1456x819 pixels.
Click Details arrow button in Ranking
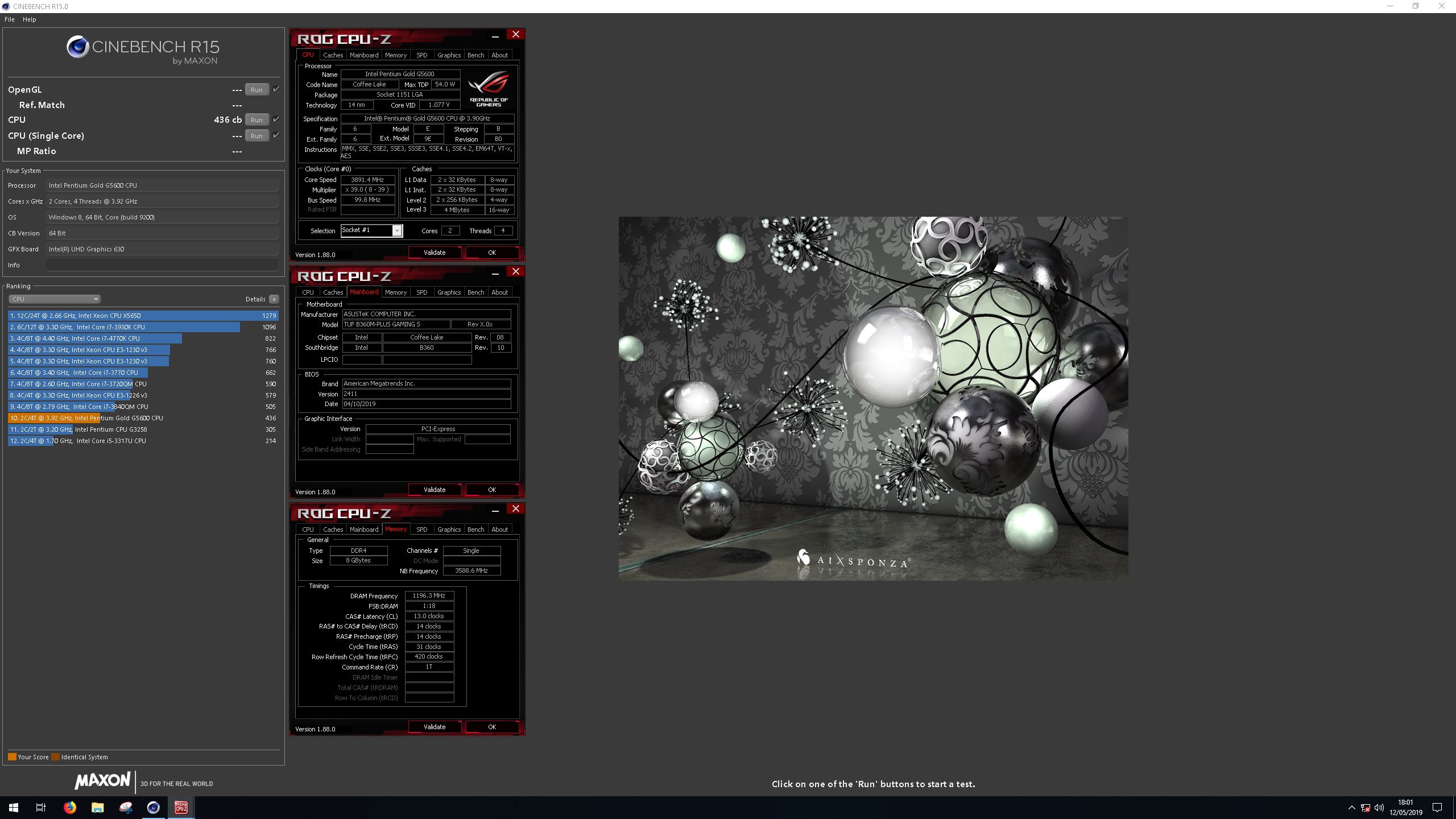[x=274, y=299]
